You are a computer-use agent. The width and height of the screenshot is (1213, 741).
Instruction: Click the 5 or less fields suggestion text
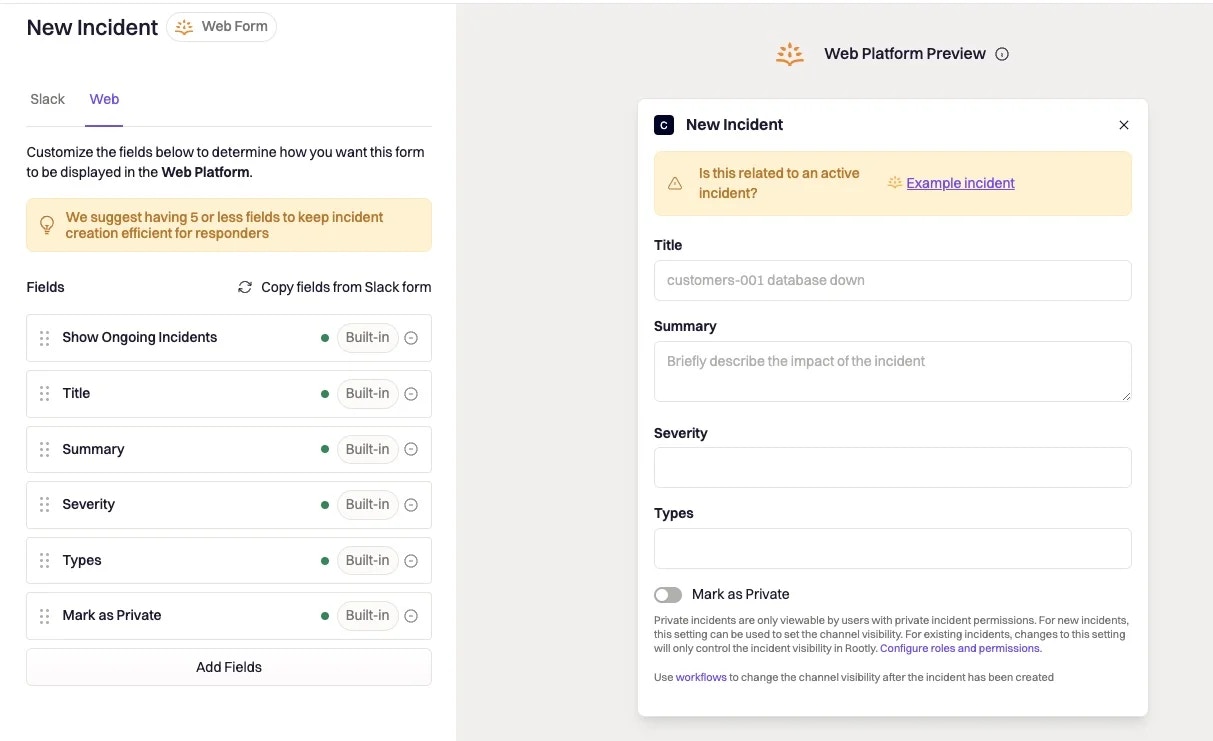224,225
